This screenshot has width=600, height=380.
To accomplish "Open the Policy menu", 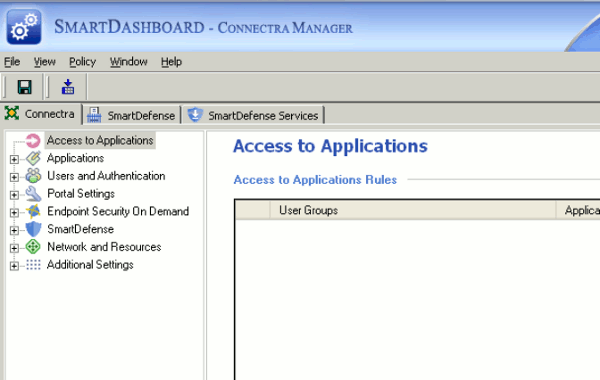I will pos(82,62).
